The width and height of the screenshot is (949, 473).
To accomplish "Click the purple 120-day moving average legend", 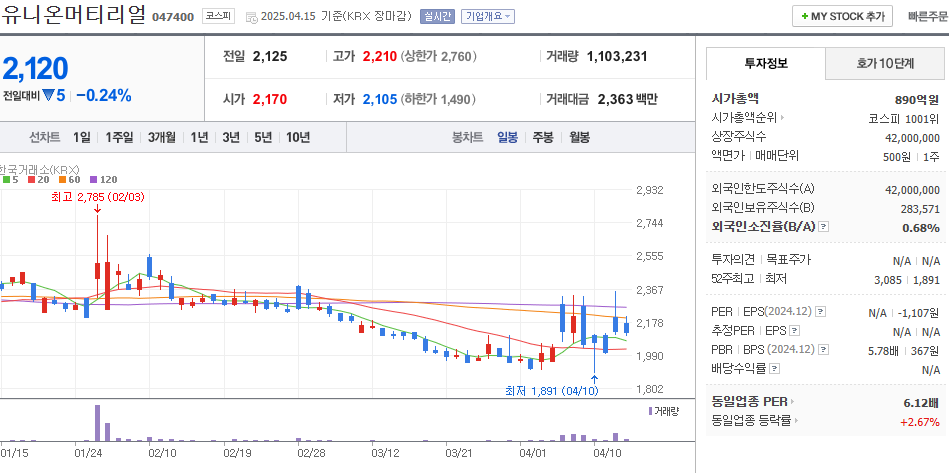I will [x=103, y=180].
